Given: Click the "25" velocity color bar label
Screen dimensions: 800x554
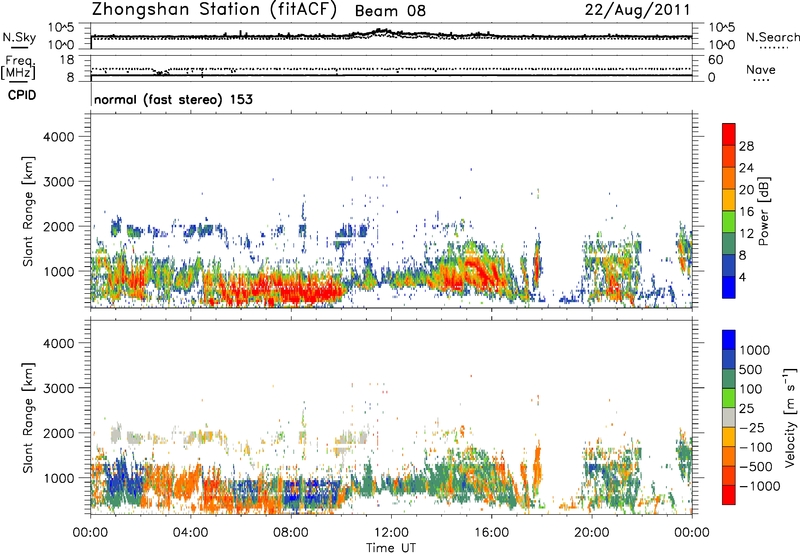Looking at the screenshot, I should [x=747, y=409].
